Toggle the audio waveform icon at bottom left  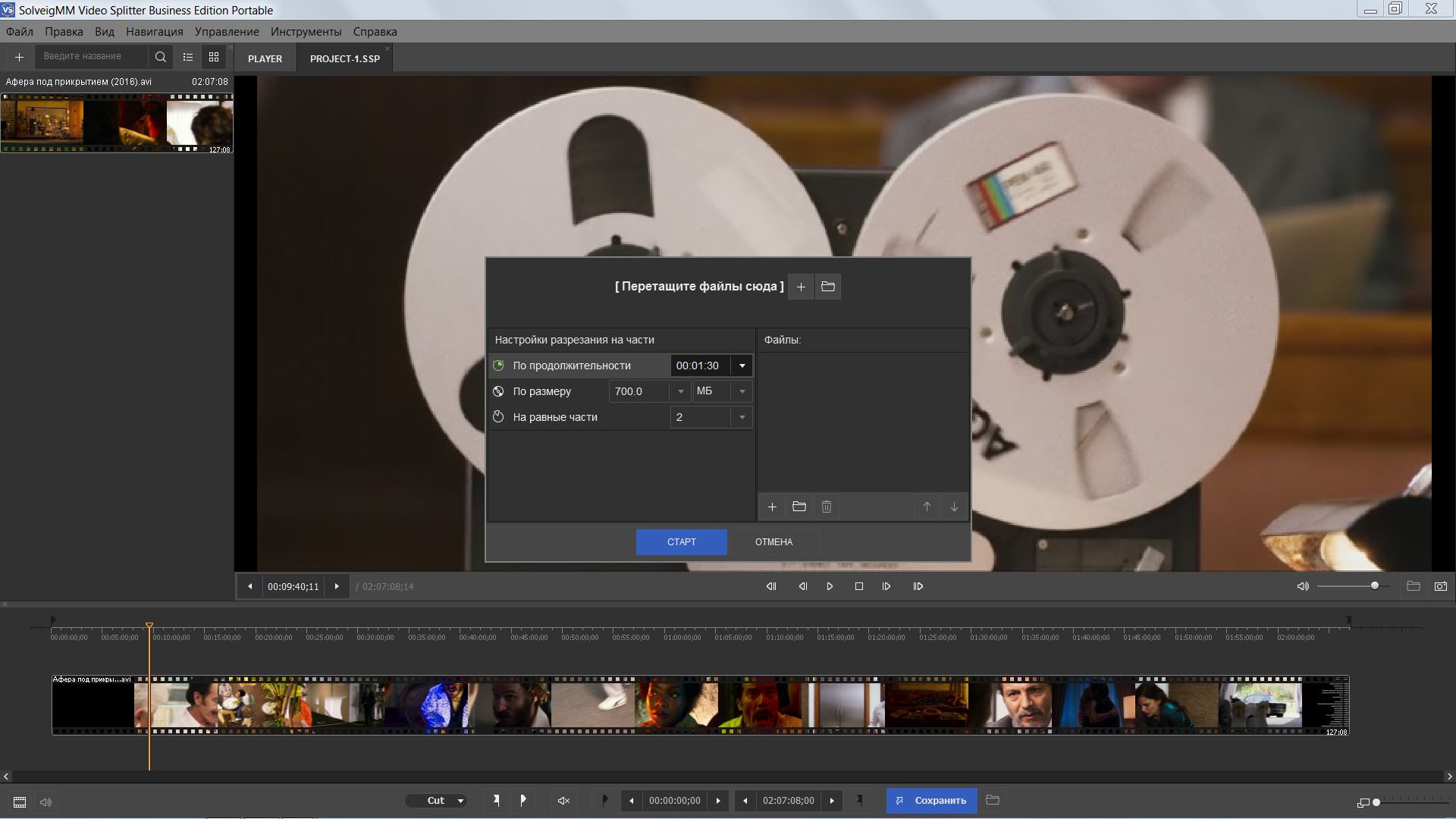point(46,802)
